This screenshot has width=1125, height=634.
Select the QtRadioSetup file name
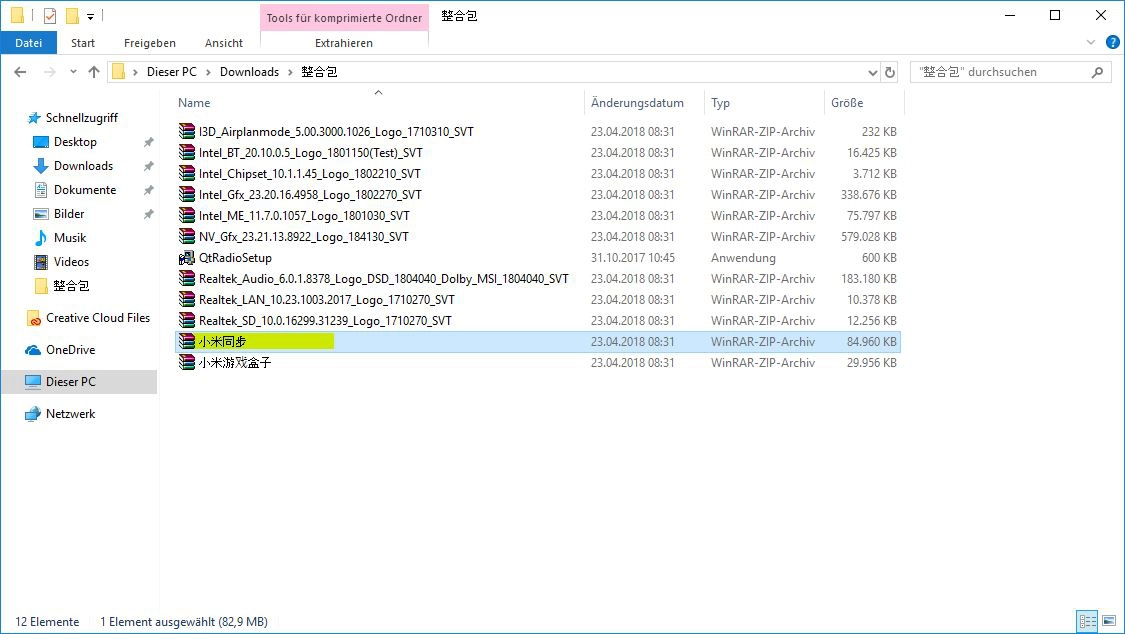tap(235, 257)
